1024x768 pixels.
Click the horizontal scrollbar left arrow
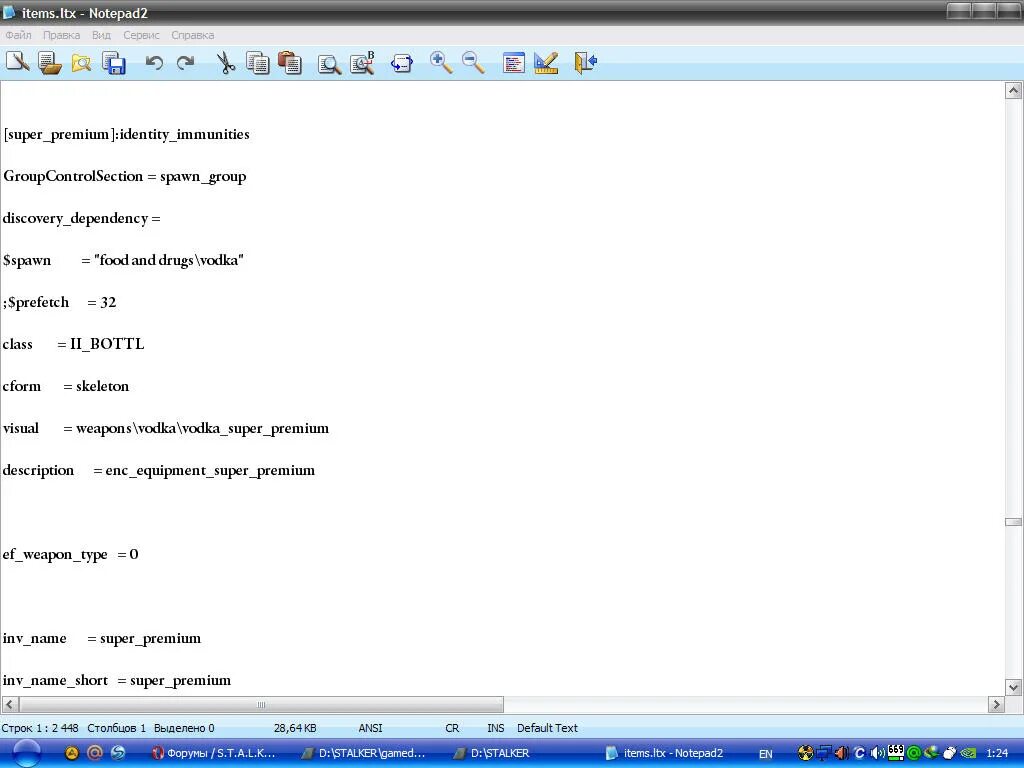tap(9, 705)
